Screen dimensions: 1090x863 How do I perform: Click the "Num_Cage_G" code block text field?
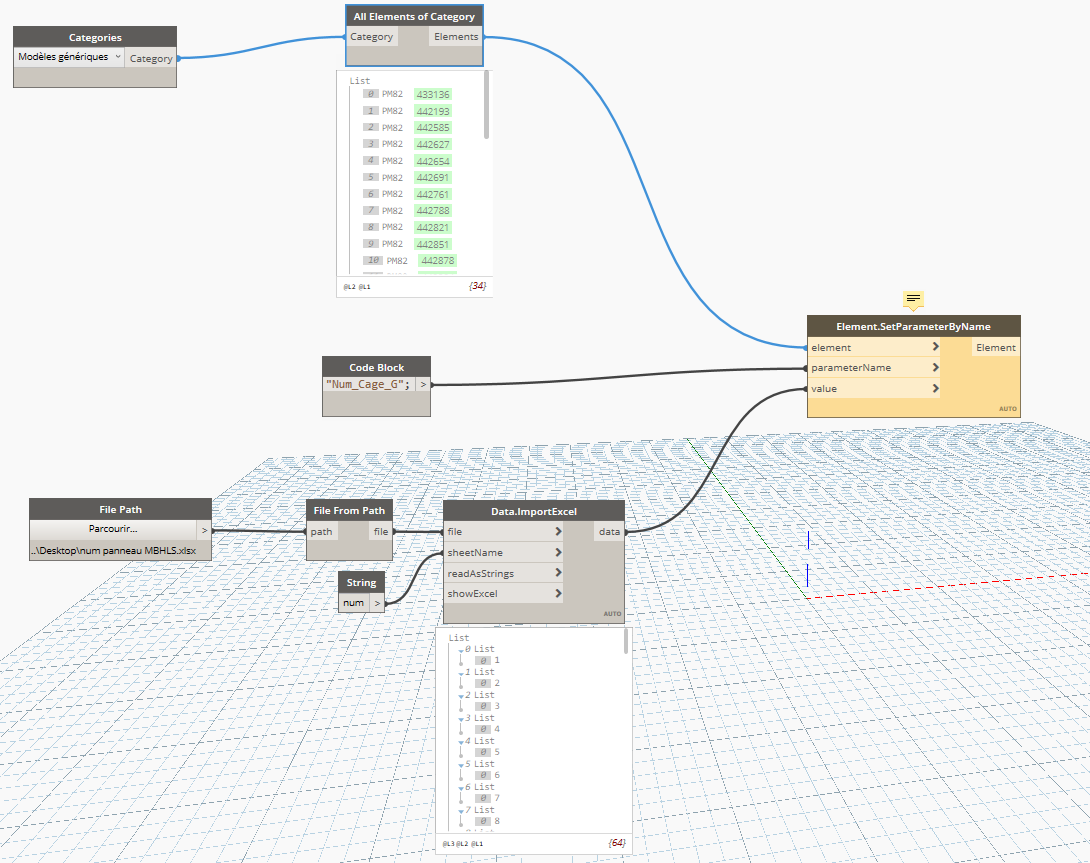[368, 384]
